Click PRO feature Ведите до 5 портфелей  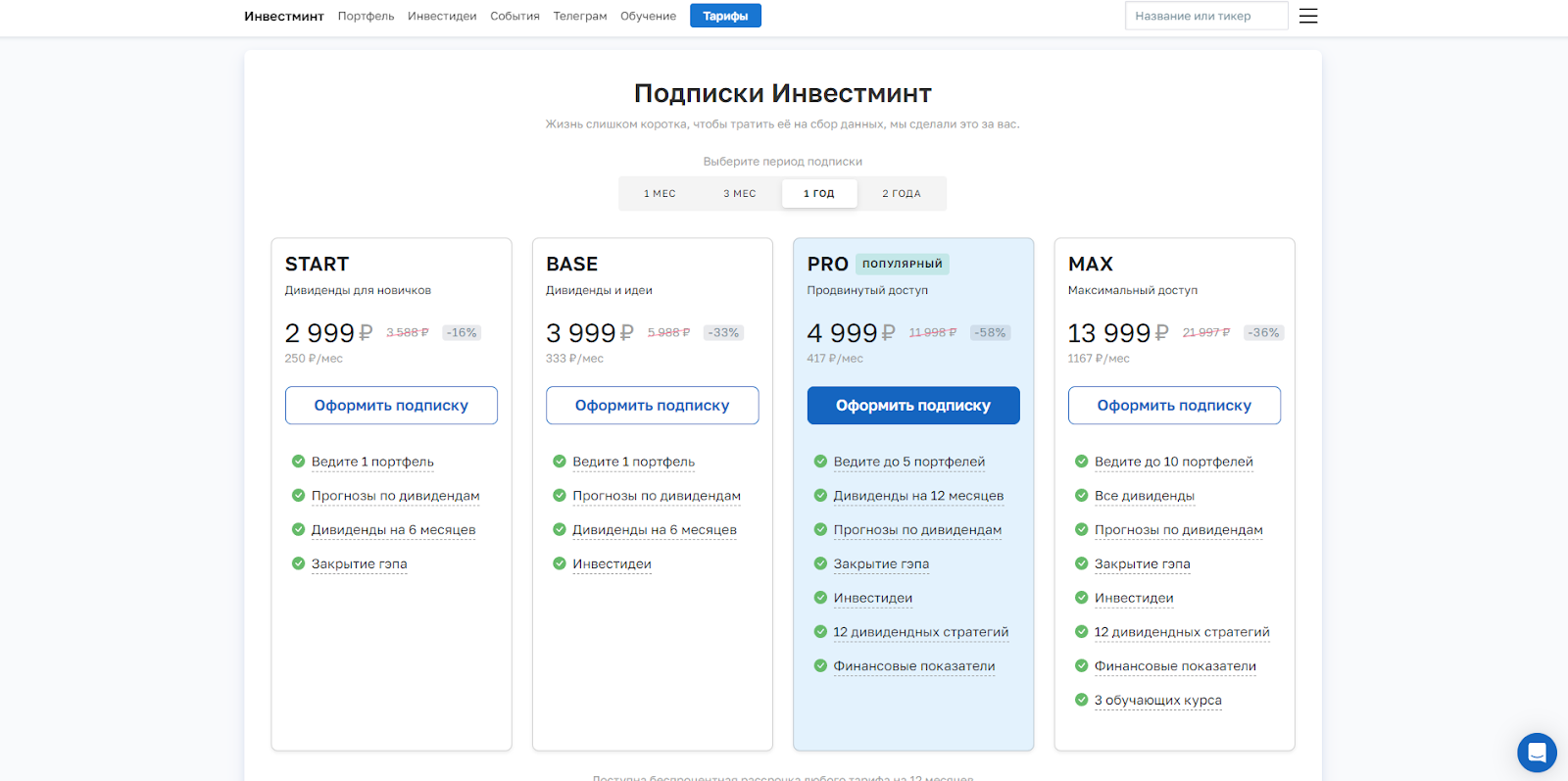[909, 462]
